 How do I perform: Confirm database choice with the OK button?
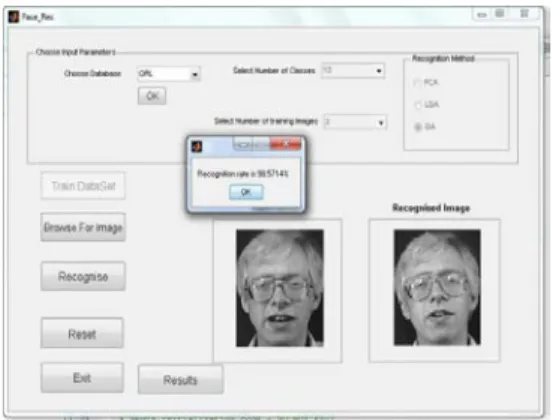click(152, 96)
